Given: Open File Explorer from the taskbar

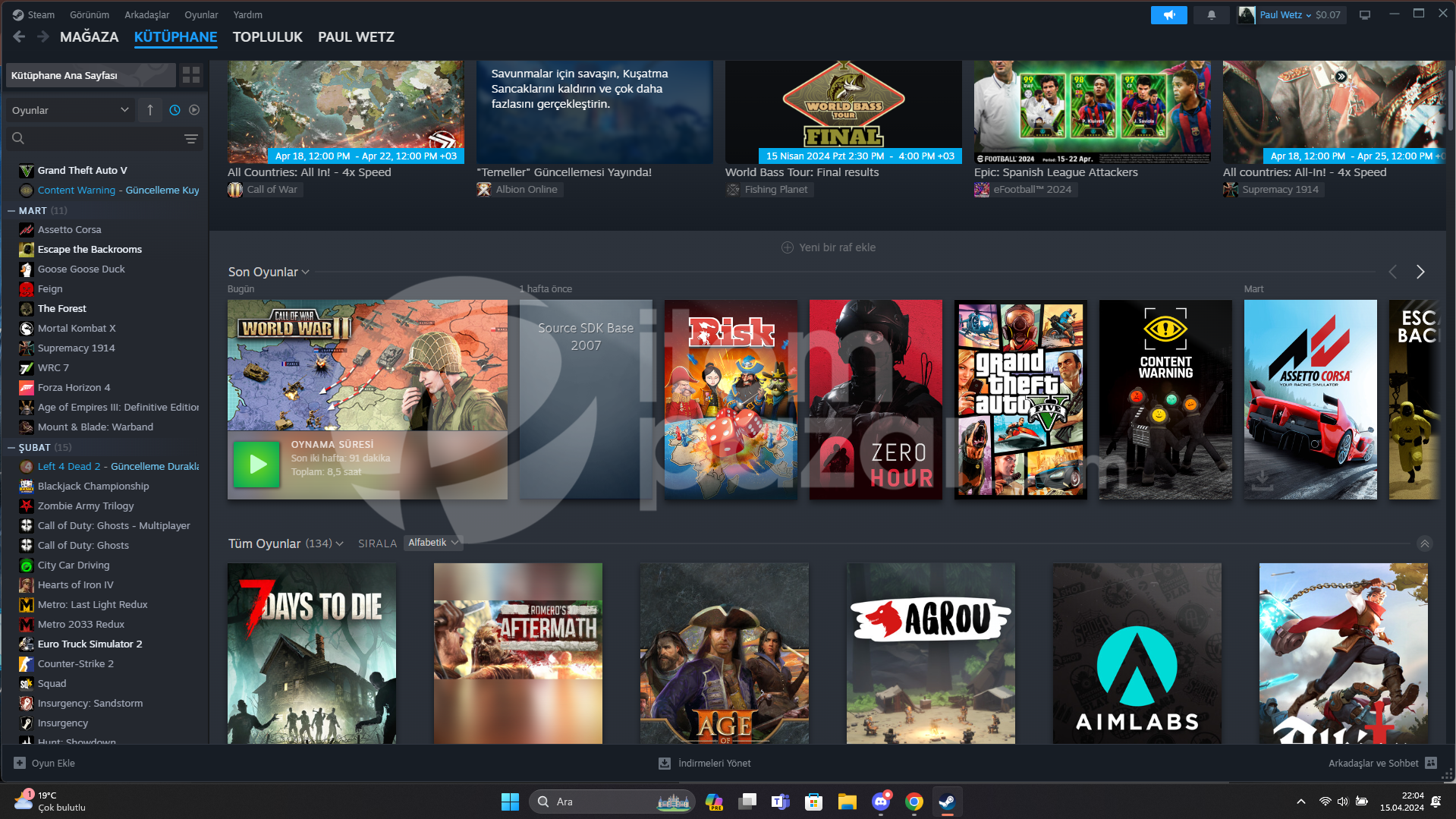Looking at the screenshot, I should coord(847,802).
